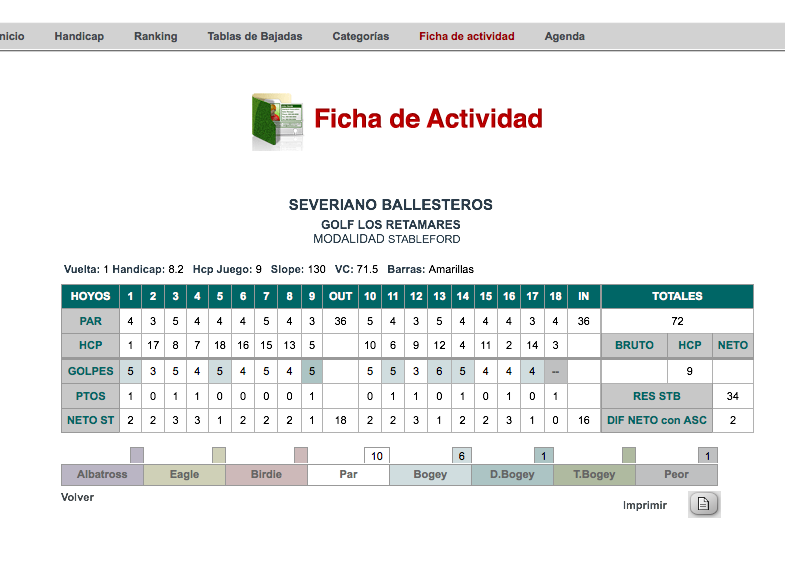This screenshot has width=785, height=567.
Task: Click the D.Bogey count box showing 1
Action: point(544,455)
